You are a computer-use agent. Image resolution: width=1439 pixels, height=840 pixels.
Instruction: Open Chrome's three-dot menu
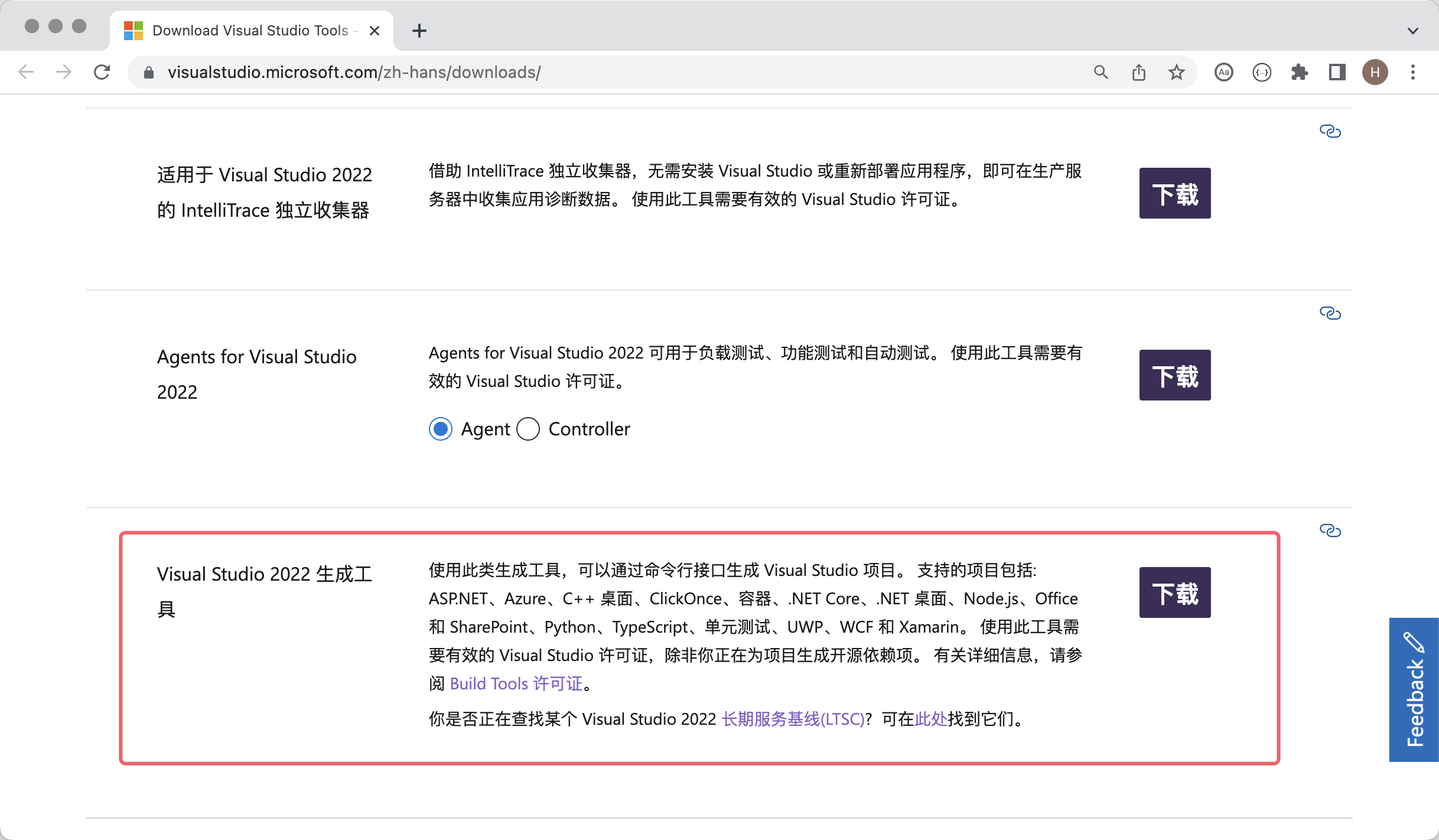coord(1413,71)
